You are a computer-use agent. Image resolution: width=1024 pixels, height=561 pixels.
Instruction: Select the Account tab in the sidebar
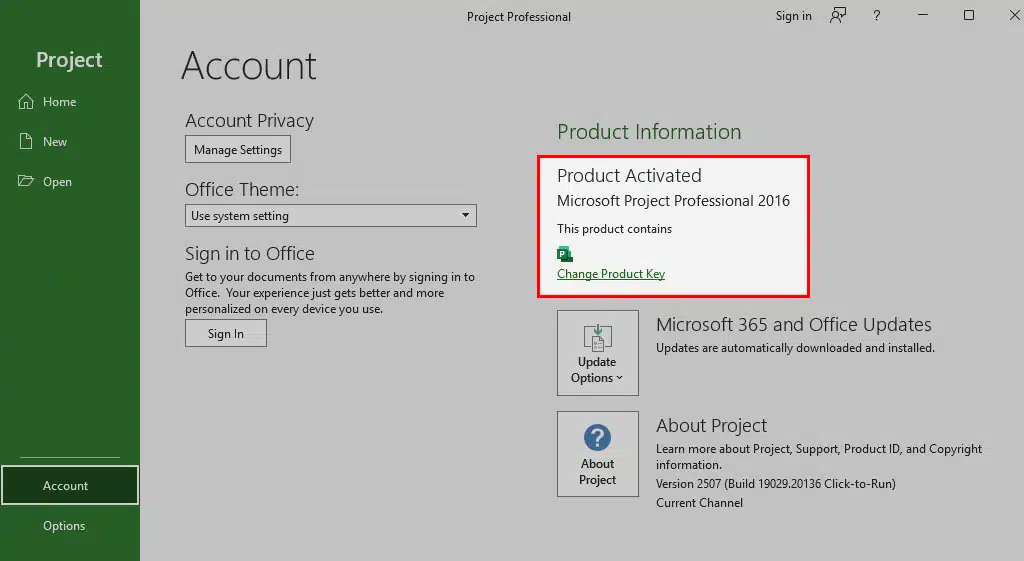pyautogui.click(x=66, y=486)
